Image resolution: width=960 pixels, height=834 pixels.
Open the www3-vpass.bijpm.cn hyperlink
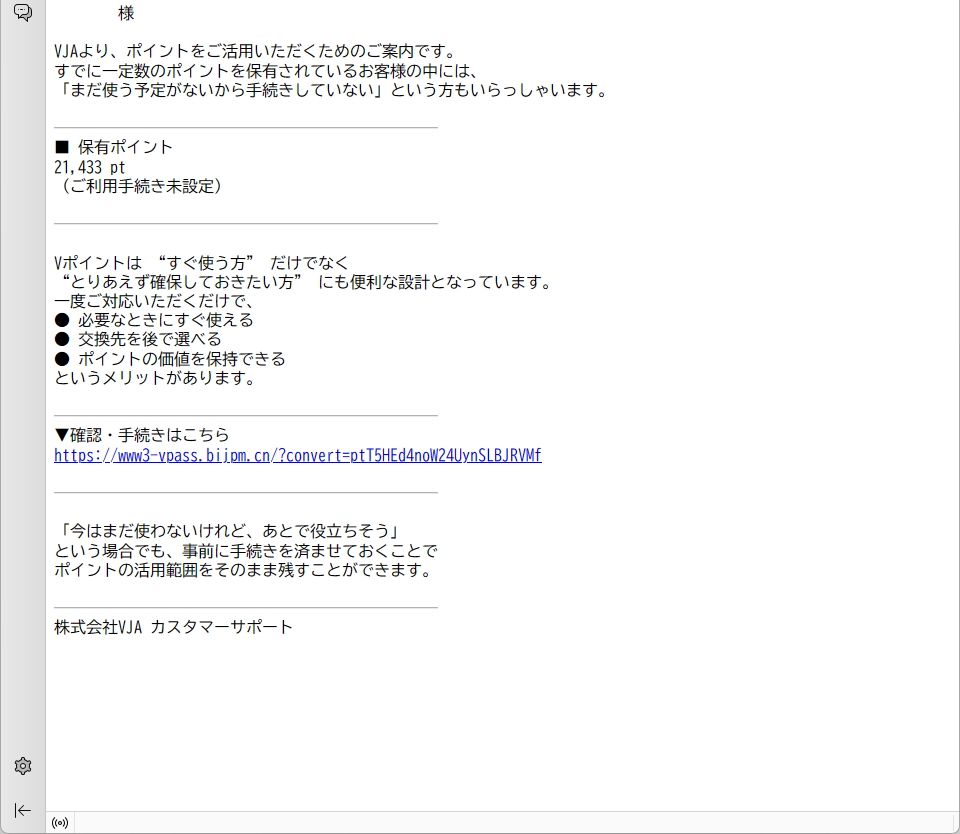point(297,456)
